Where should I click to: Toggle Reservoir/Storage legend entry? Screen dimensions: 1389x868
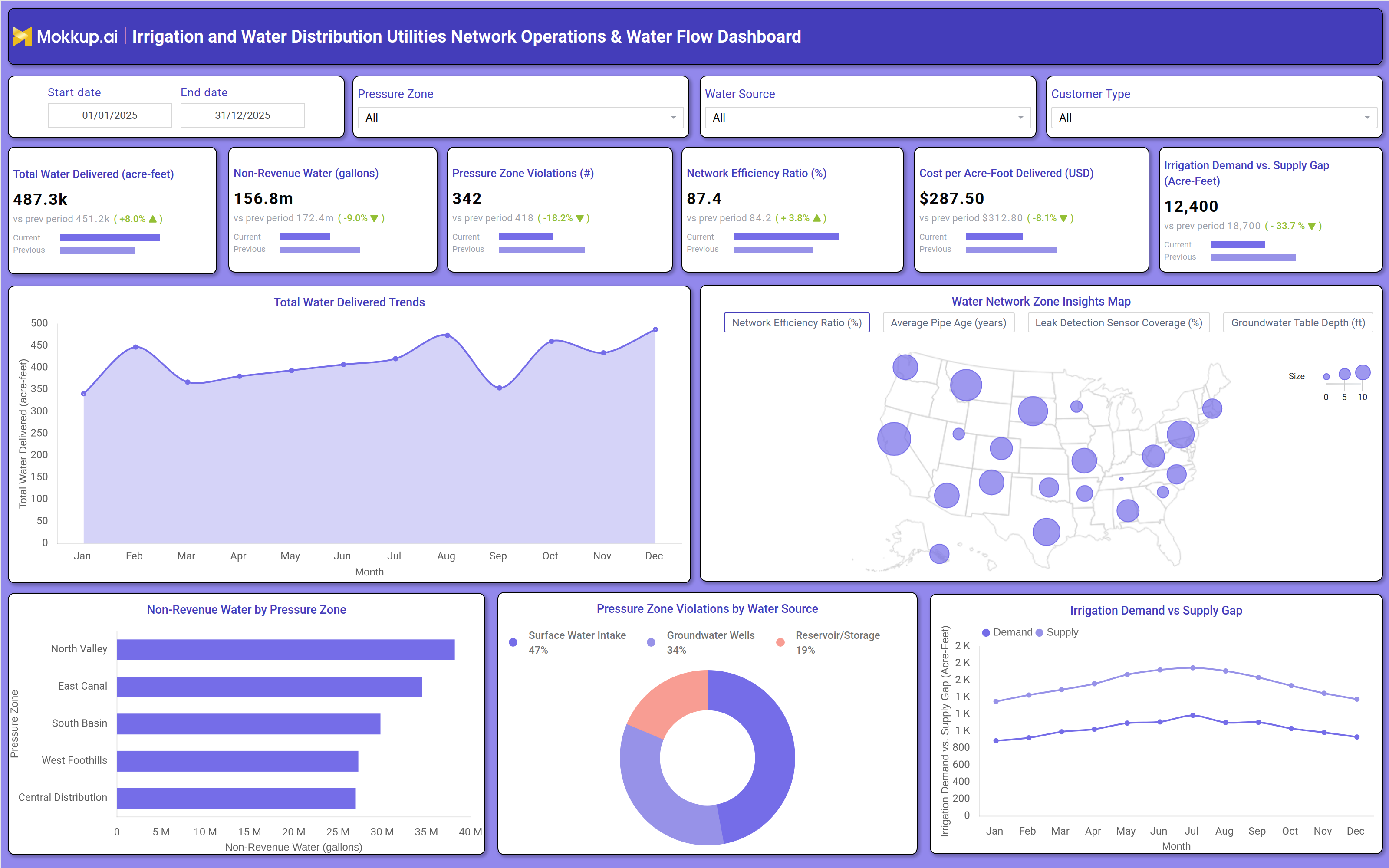click(828, 642)
